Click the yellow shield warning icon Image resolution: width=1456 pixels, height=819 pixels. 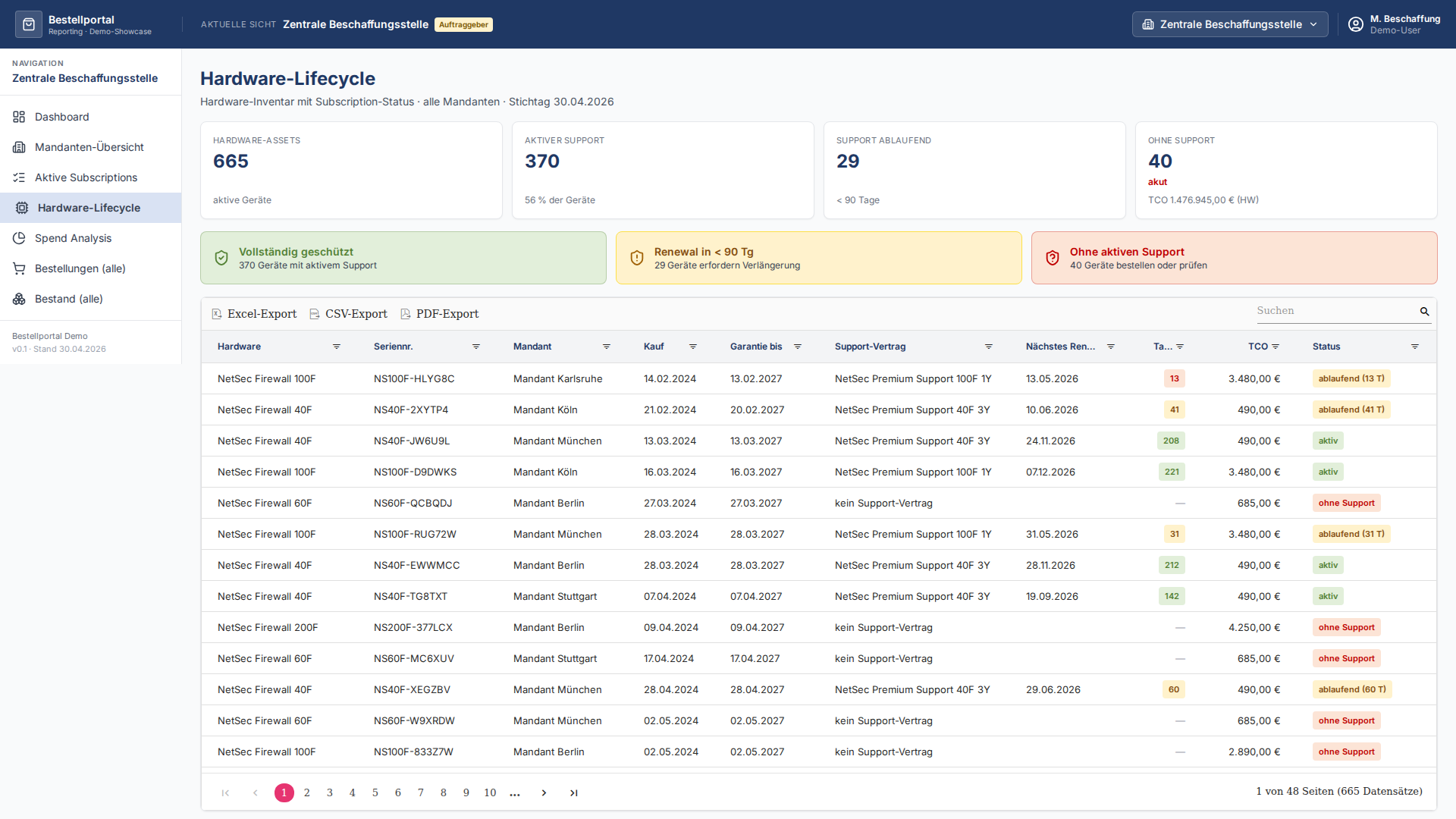637,258
